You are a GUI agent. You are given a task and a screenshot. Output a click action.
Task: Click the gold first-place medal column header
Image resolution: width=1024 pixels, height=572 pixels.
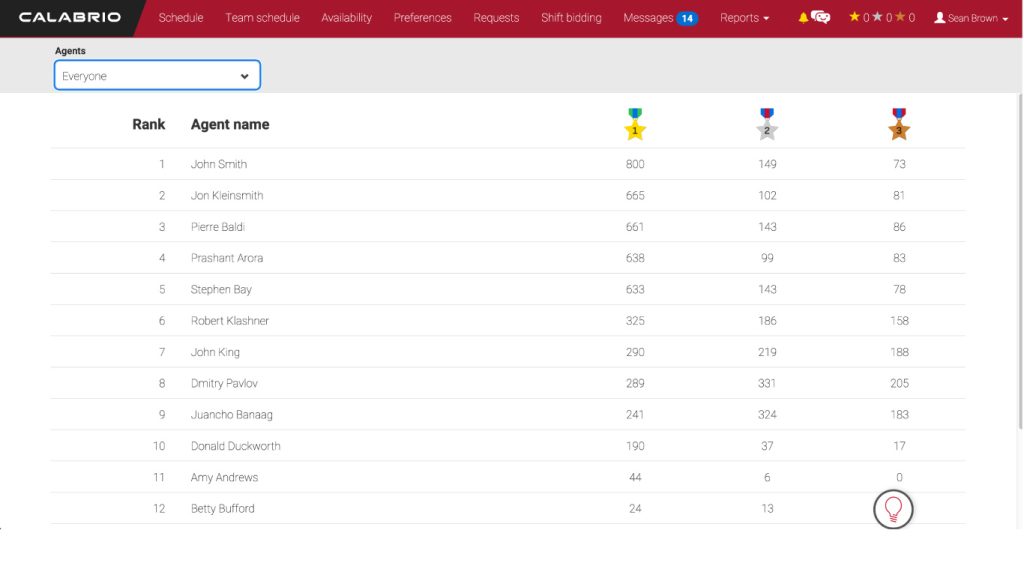pos(635,124)
